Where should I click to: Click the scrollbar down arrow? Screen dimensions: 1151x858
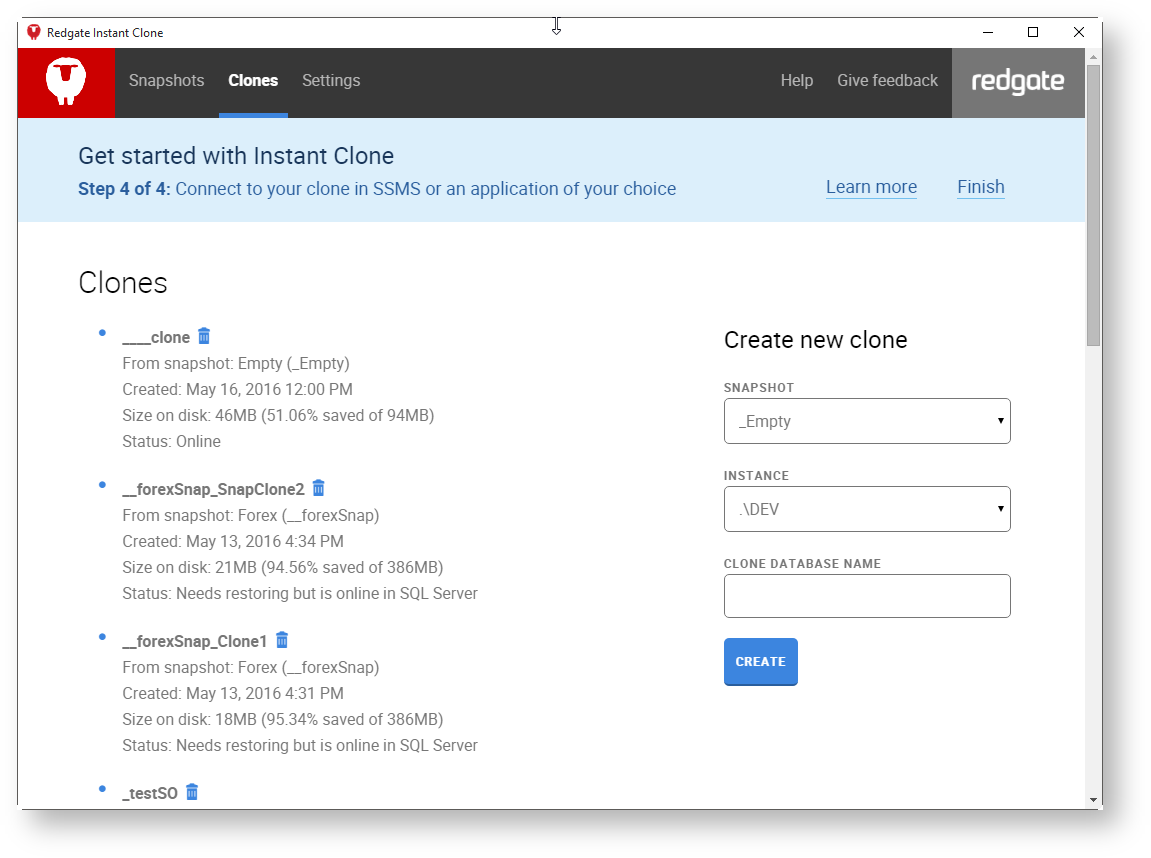[x=1093, y=800]
